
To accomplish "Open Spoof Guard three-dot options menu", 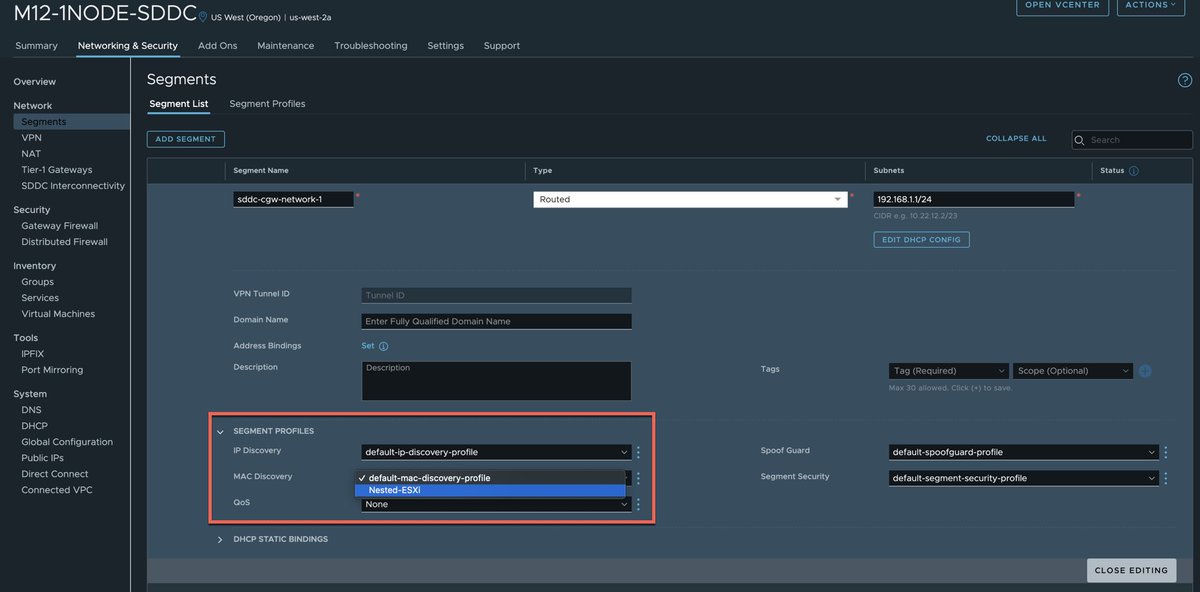I will (1165, 452).
